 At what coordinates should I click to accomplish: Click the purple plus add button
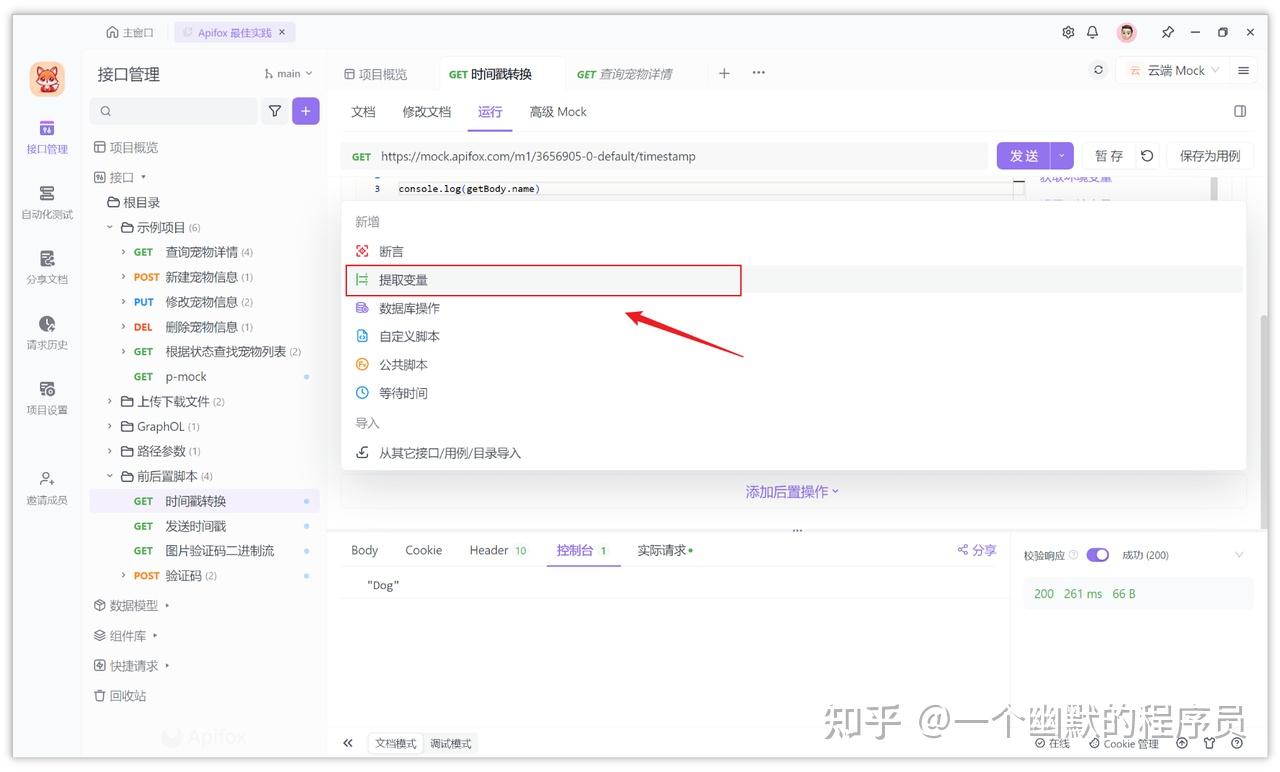[306, 112]
